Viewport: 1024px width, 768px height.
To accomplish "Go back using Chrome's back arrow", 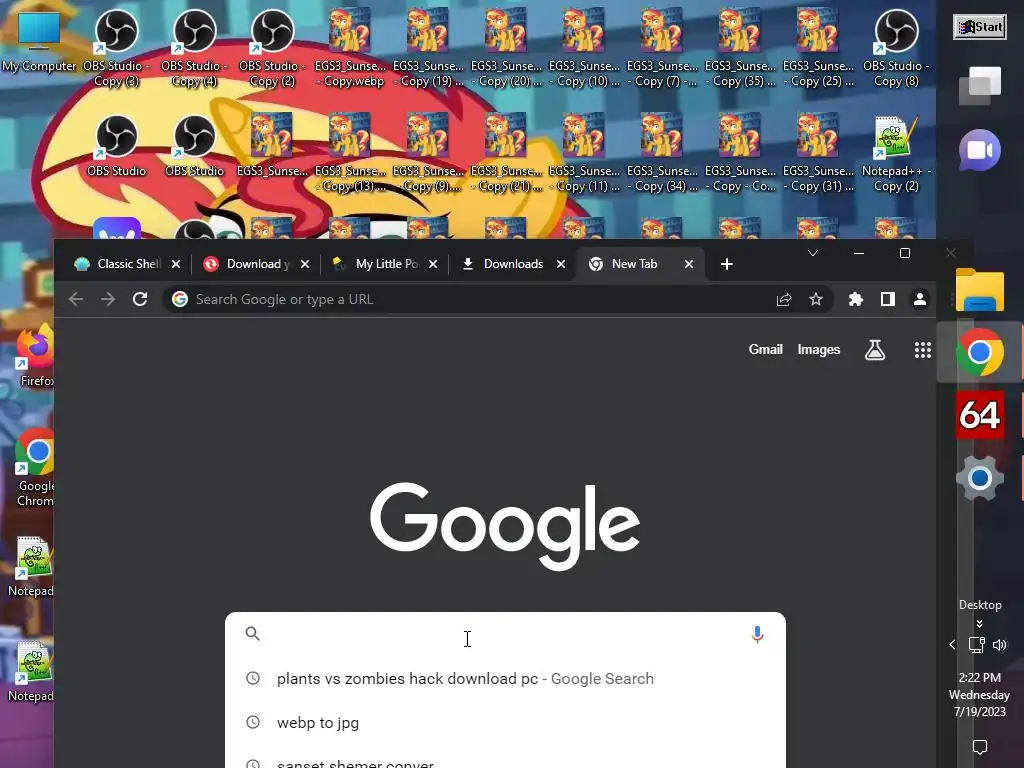I will 76,299.
